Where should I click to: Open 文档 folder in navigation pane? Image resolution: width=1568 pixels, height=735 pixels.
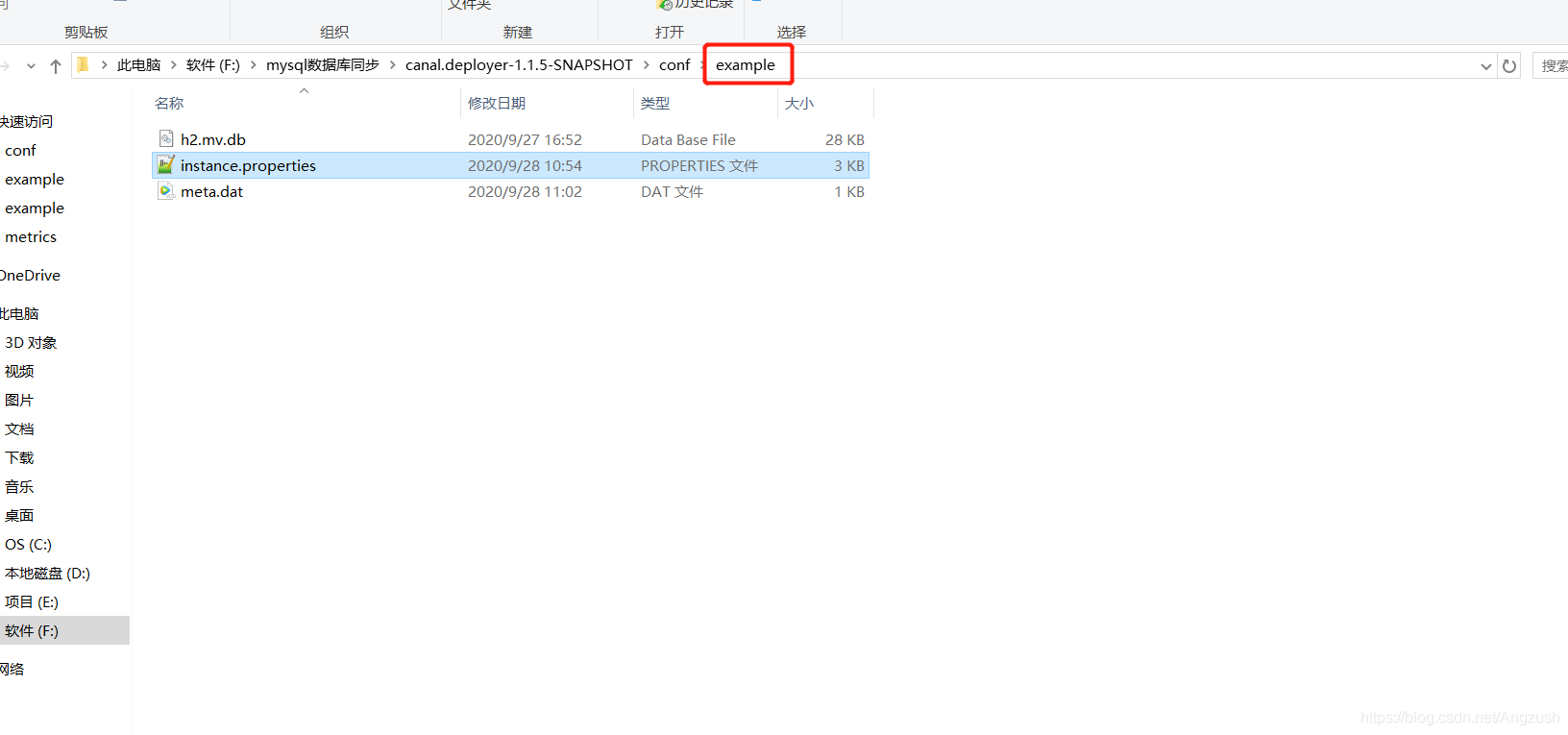pyautogui.click(x=19, y=429)
